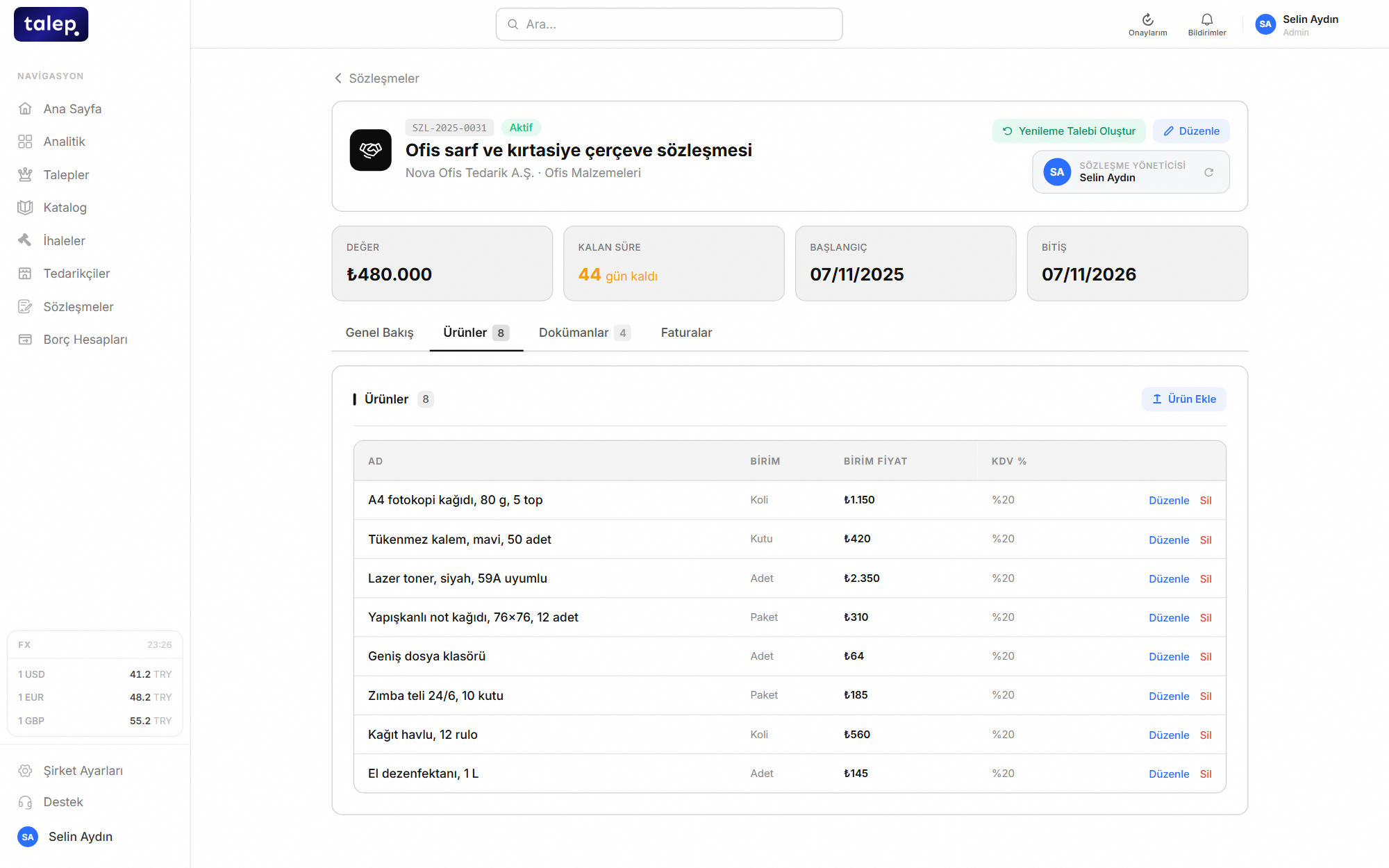Delete the El dezenfektanı row

1206,774
